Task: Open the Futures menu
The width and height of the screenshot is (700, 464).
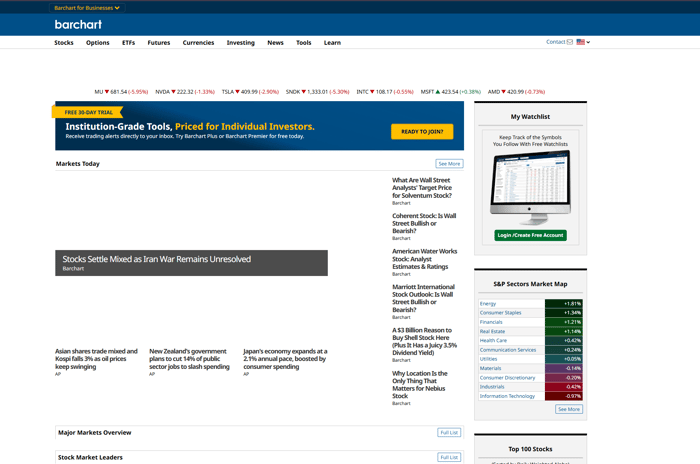Action: [159, 42]
